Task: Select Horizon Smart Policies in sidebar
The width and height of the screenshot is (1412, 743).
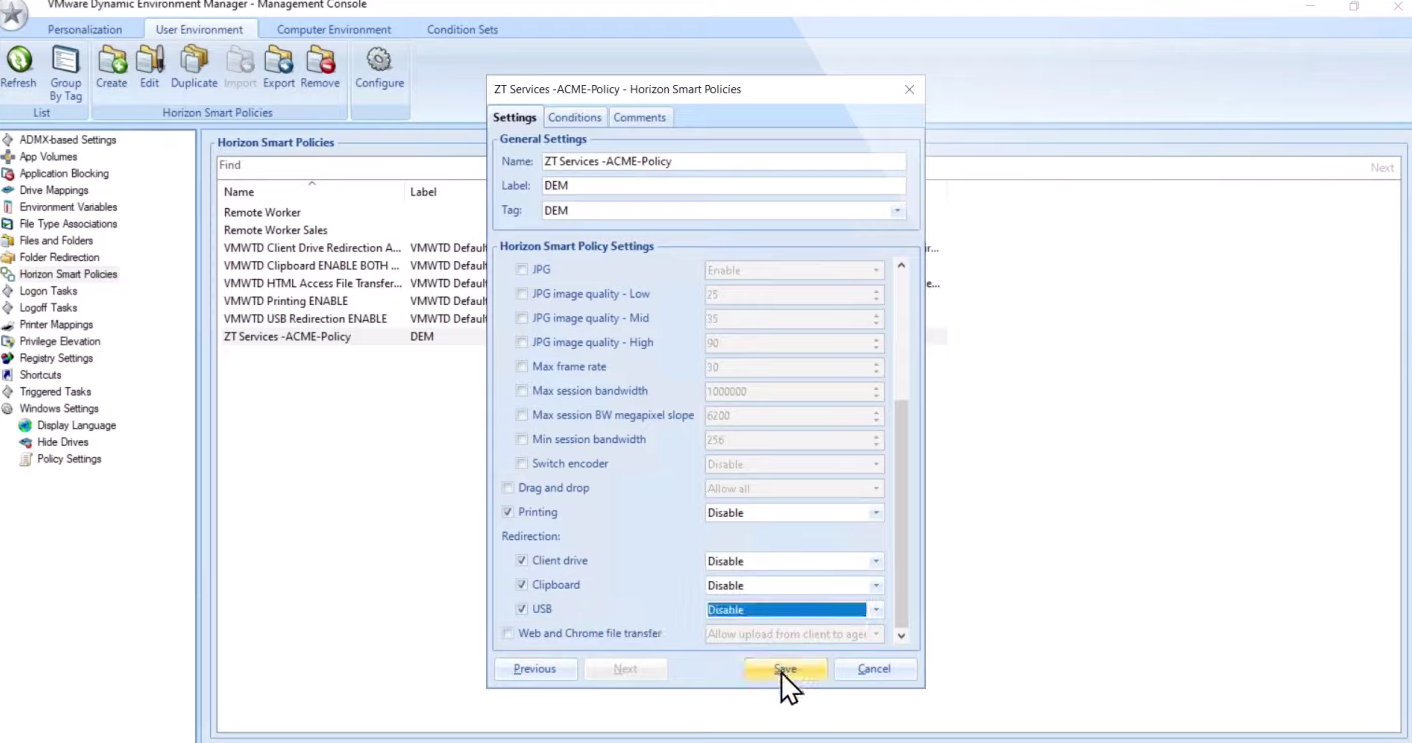Action: click(68, 274)
